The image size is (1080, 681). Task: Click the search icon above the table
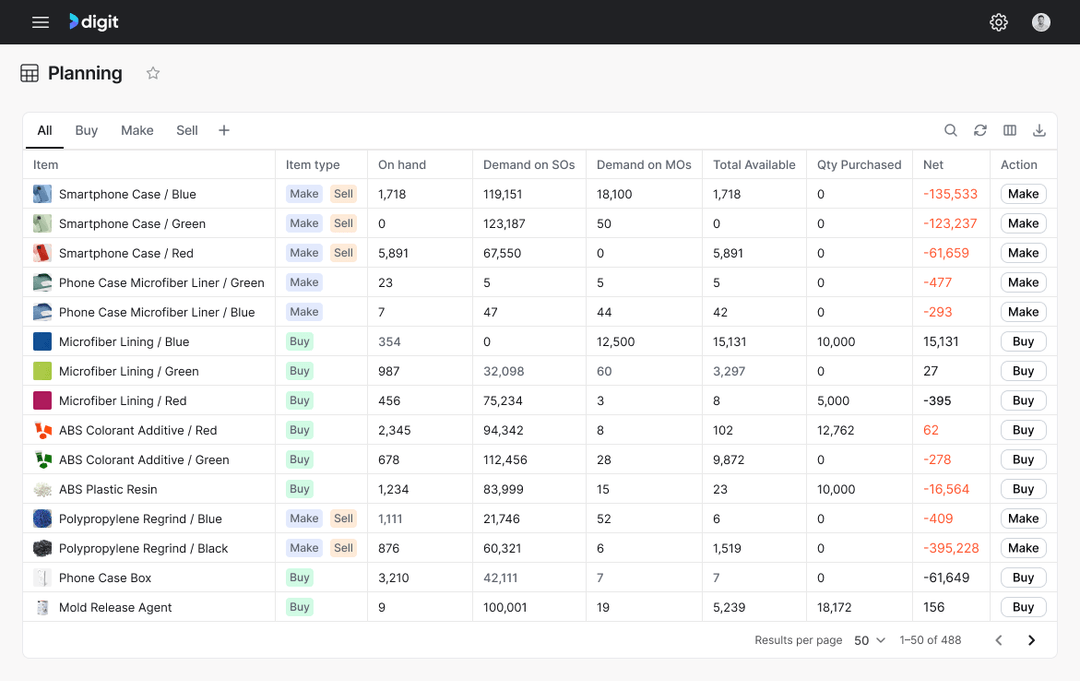pos(951,130)
